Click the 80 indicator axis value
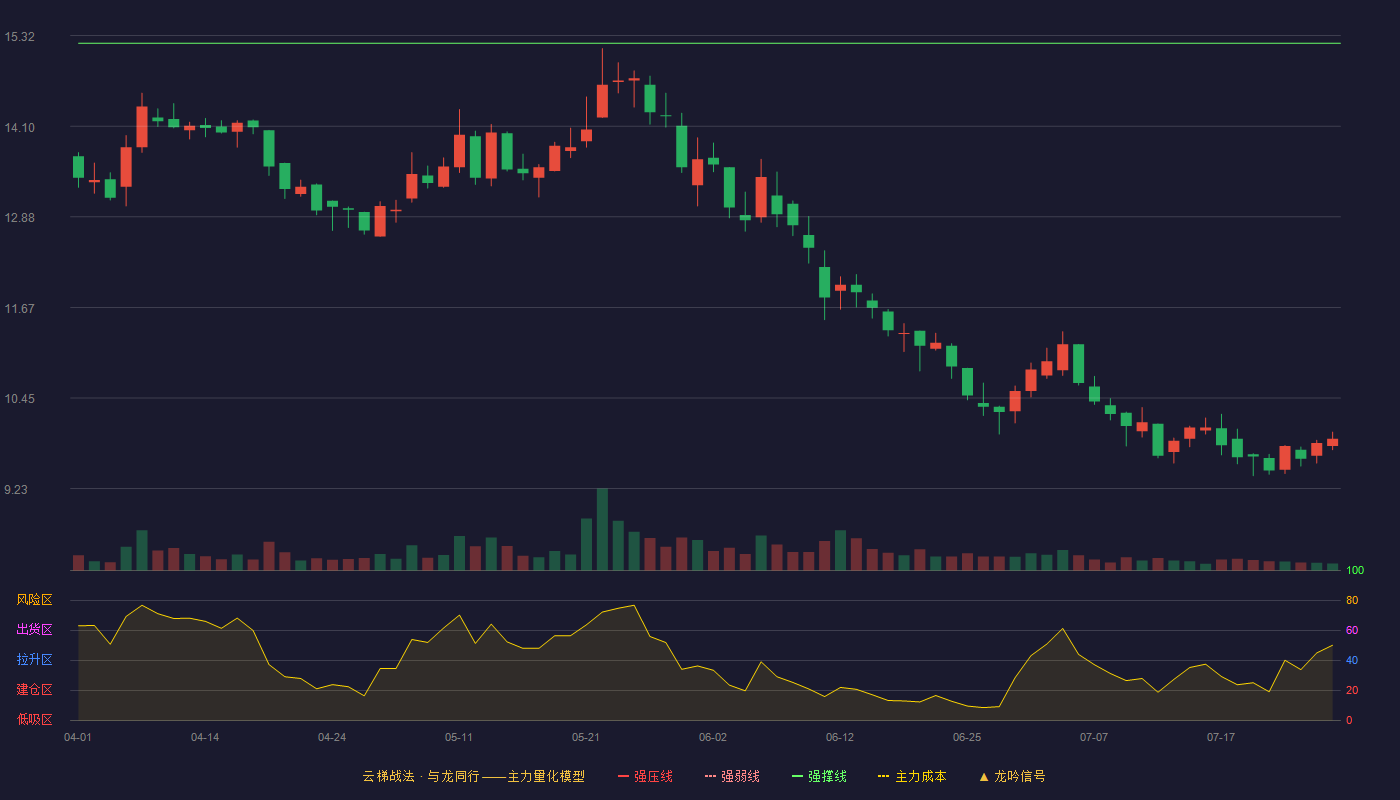The width and height of the screenshot is (1400, 800). 1352,600
